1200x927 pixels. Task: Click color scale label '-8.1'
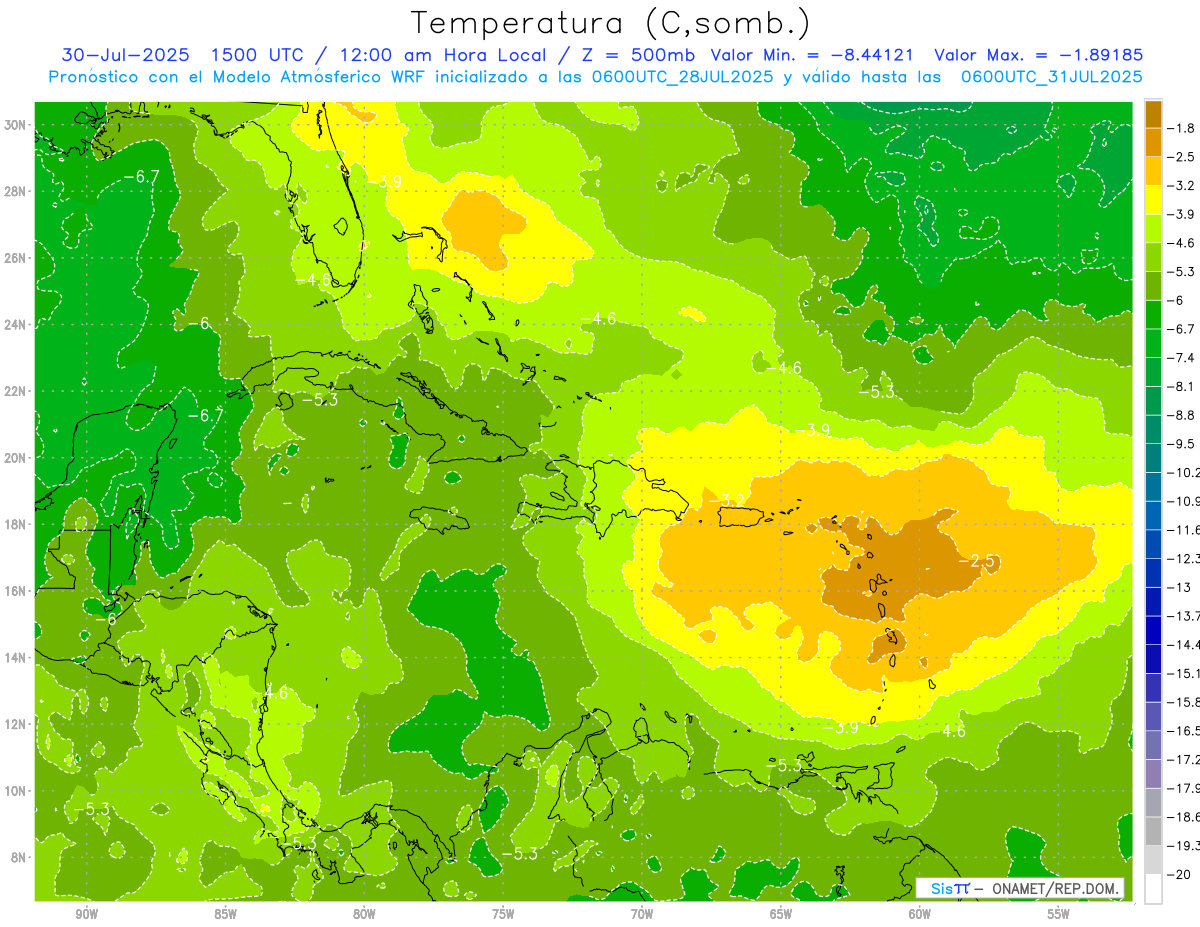[1183, 386]
